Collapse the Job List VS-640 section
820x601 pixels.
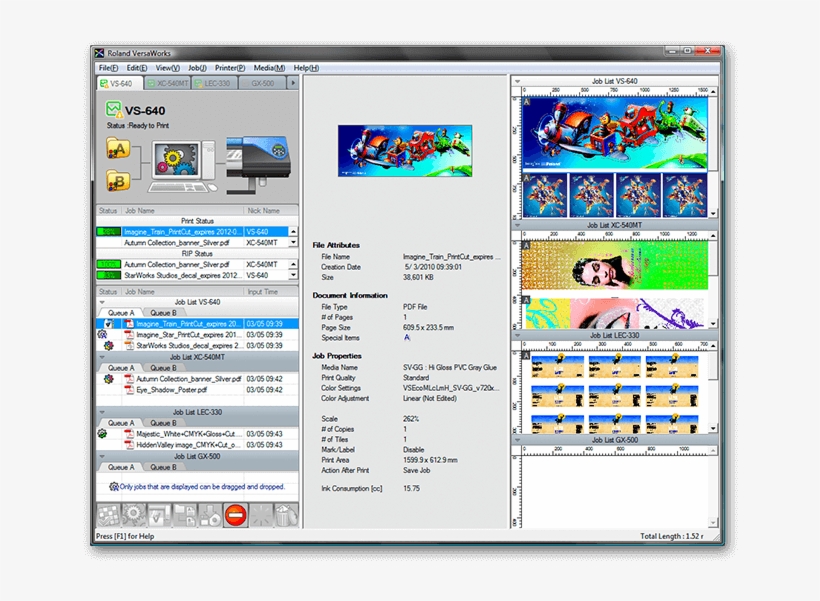(x=101, y=301)
